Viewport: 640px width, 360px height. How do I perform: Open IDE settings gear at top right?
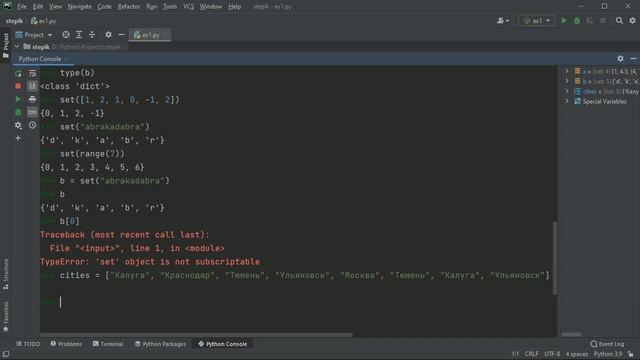pyautogui.click(x=632, y=21)
